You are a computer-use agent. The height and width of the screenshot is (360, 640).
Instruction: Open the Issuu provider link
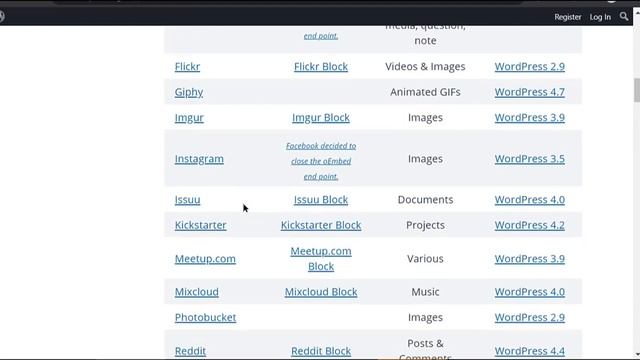coord(187,200)
